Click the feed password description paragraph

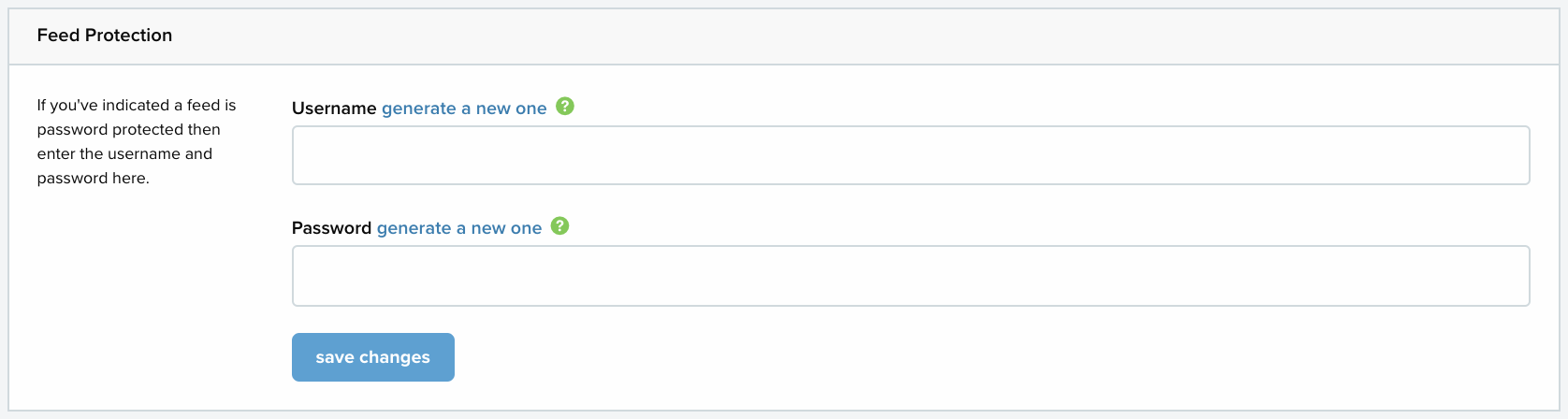click(137, 141)
